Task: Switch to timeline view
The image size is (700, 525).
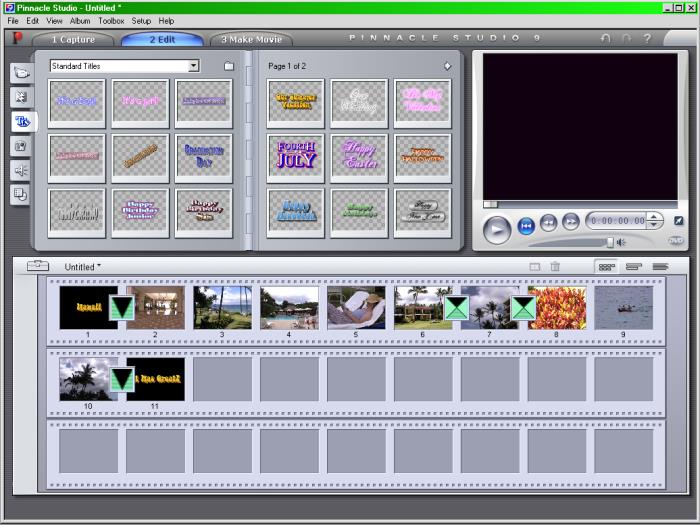Action: click(633, 267)
